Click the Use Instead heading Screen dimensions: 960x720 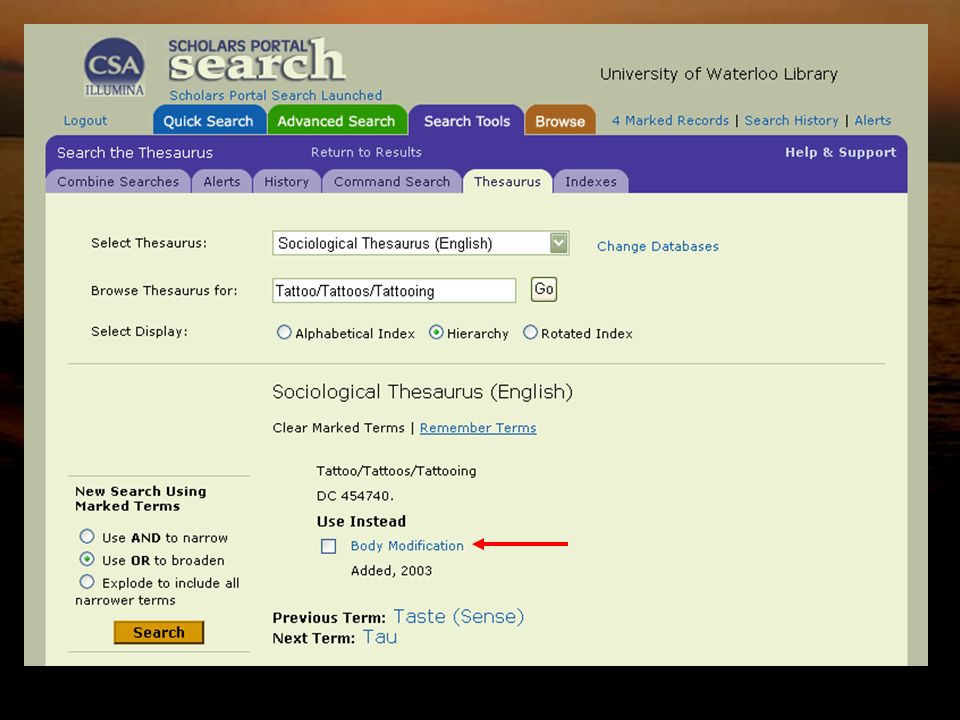pos(361,521)
